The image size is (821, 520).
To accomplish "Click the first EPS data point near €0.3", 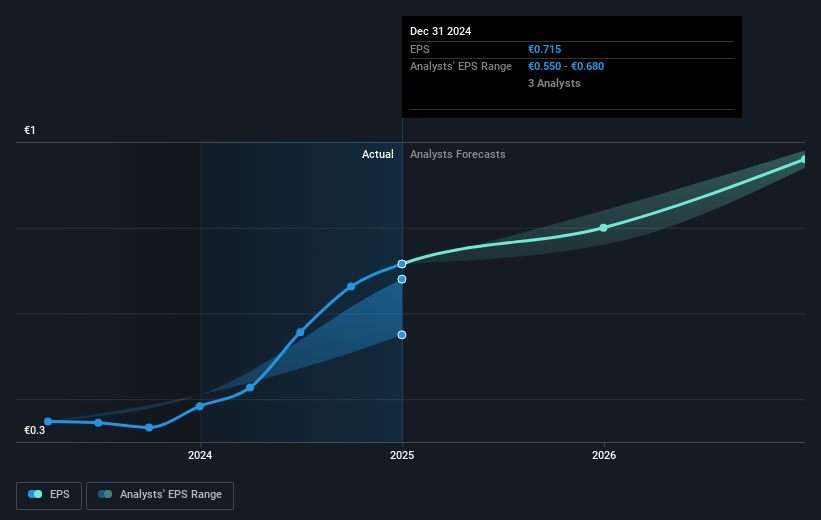I will (48, 422).
